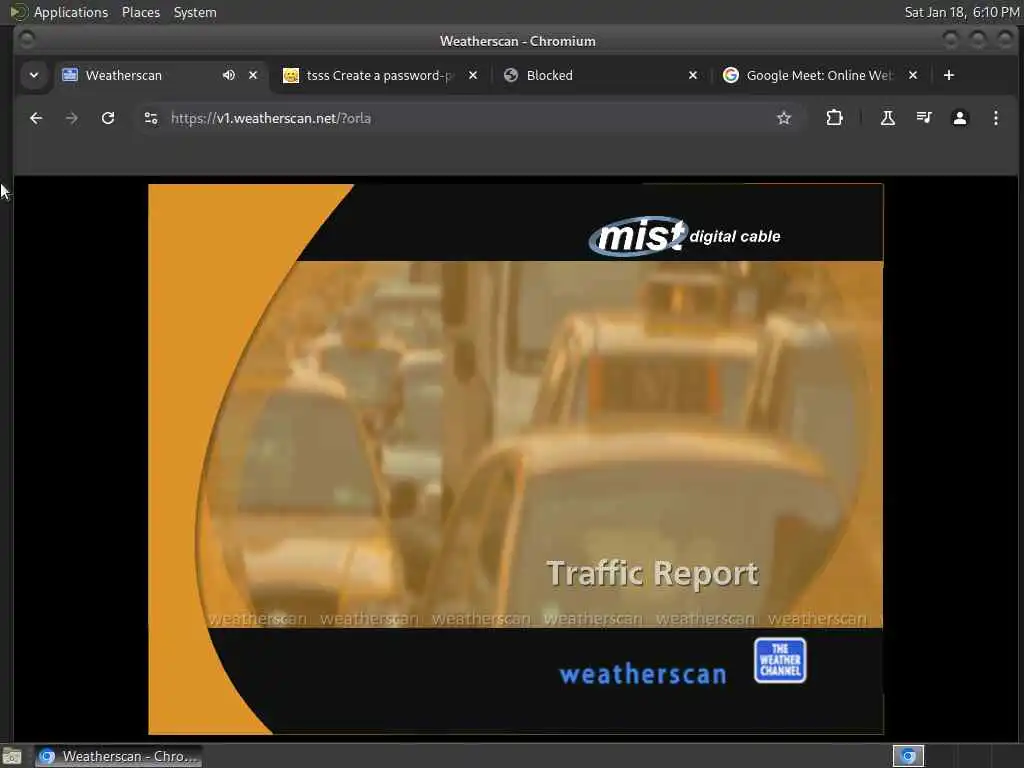Switch to the Google Meet tab
Viewport: 1024px width, 768px height.
point(820,75)
